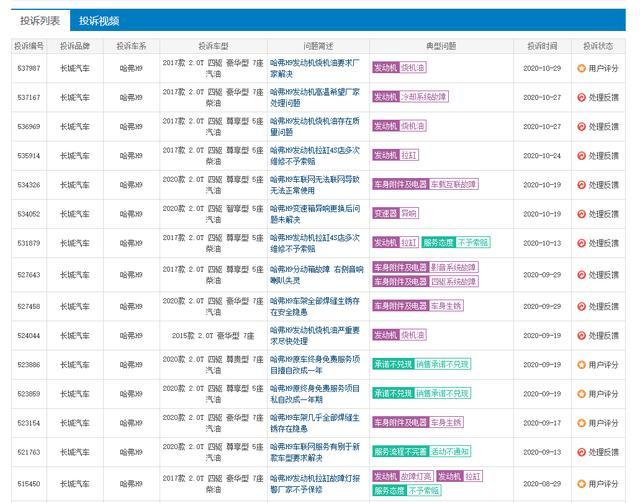Click the 变速器 异响 tag in row 534052

point(396,213)
